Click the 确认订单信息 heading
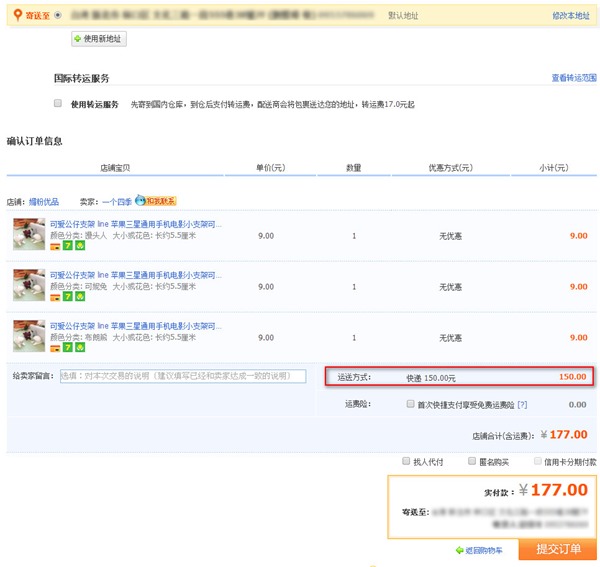This screenshot has height=567, width=600. tap(34, 141)
